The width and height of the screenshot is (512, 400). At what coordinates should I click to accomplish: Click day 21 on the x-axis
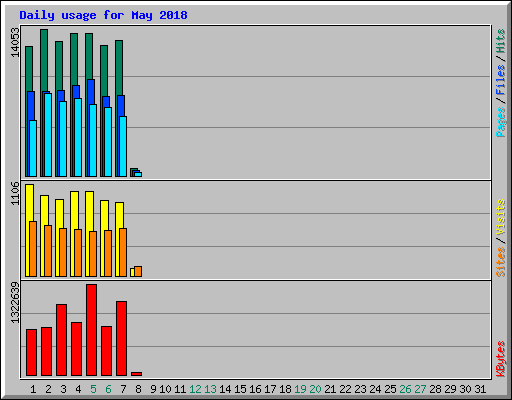tap(330, 389)
